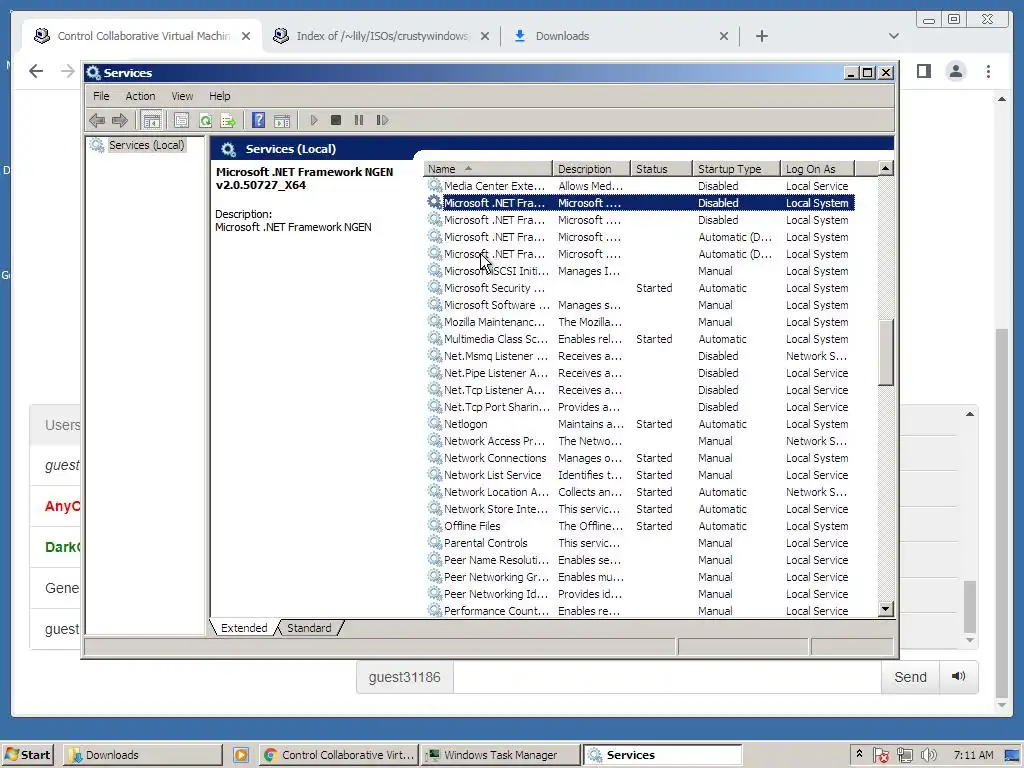Select the Microsoft Security service row

click(640, 288)
